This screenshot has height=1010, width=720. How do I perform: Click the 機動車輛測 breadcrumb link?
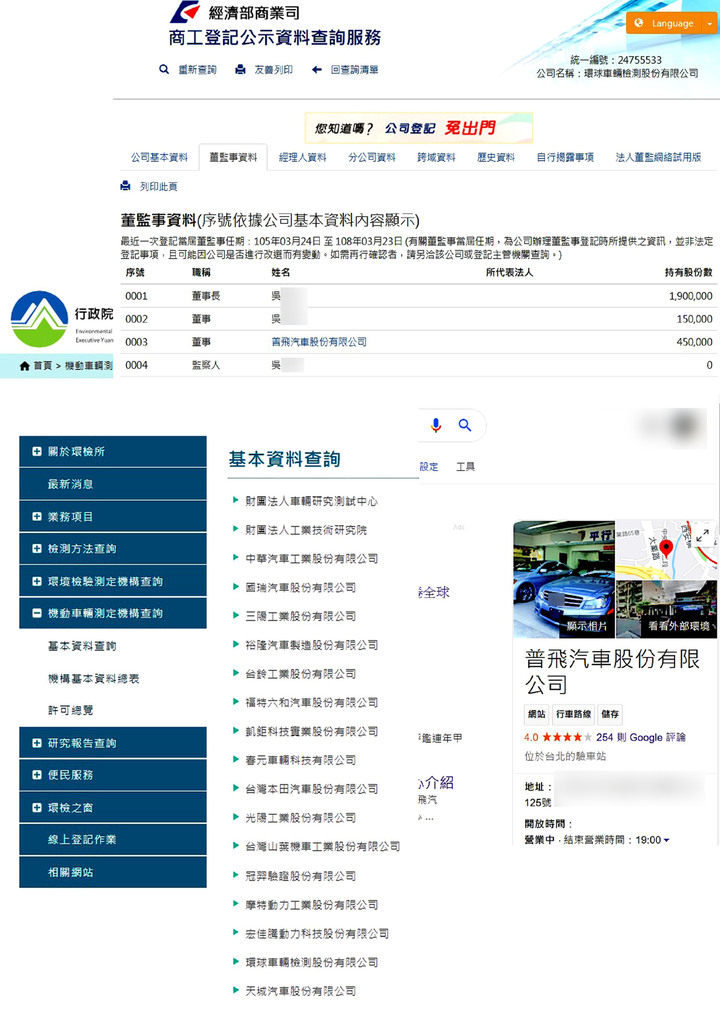point(89,366)
